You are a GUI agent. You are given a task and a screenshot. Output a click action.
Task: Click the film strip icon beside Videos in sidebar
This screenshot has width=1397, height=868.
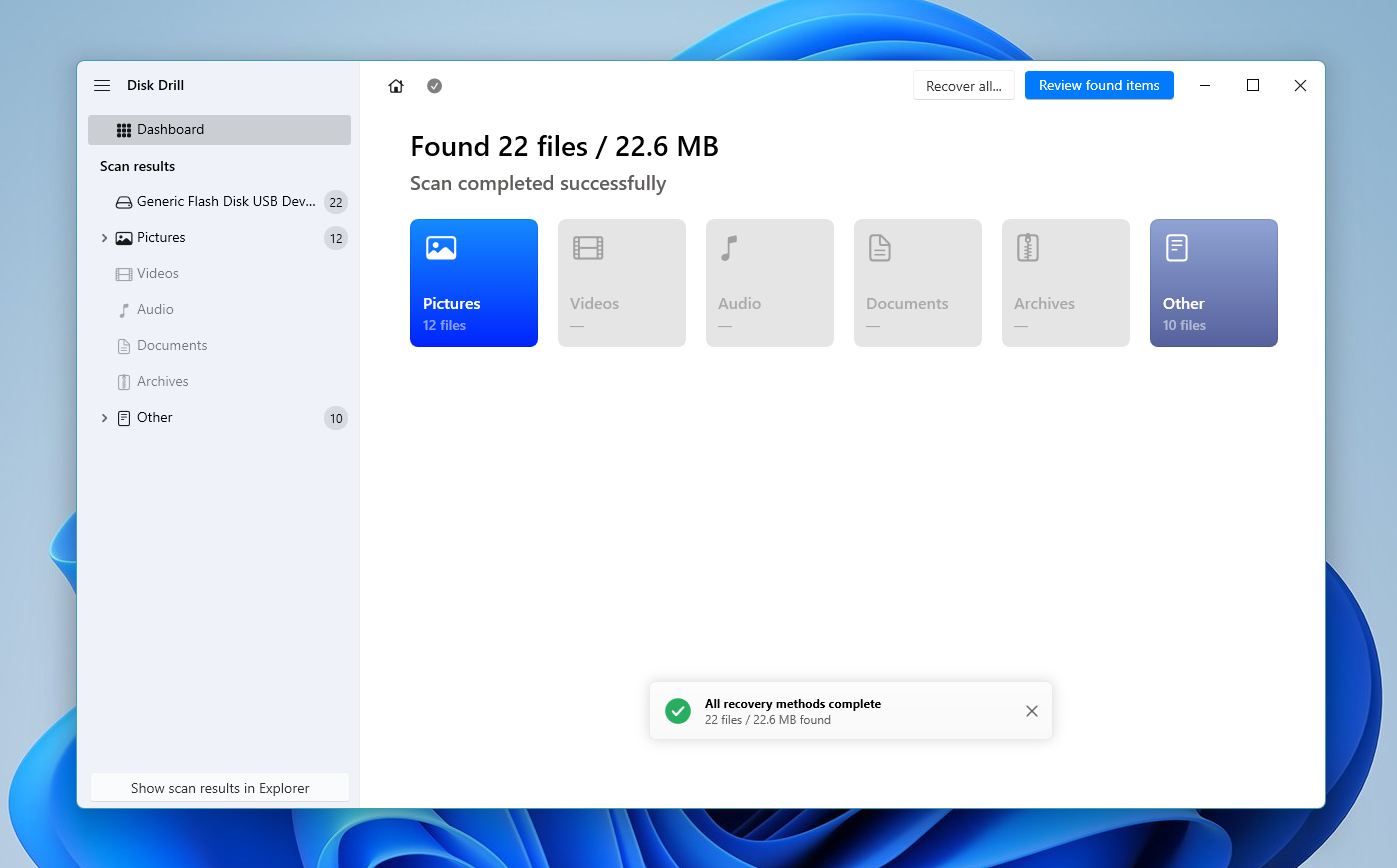click(x=124, y=274)
